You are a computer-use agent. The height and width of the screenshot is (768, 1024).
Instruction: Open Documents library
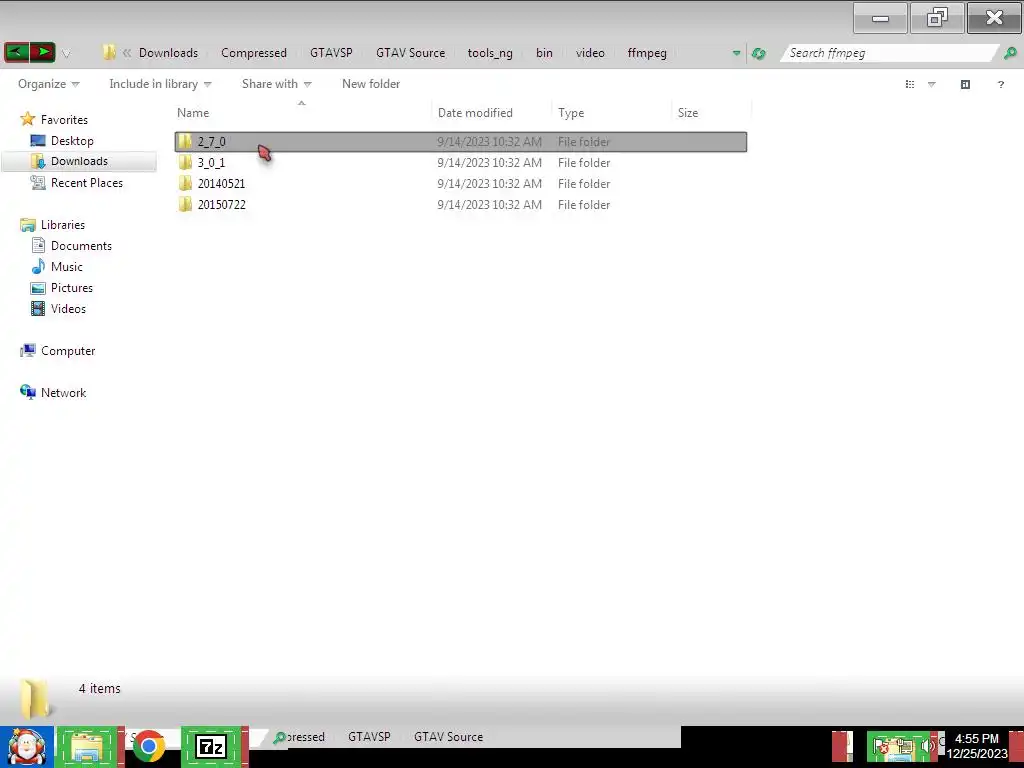[81, 246]
